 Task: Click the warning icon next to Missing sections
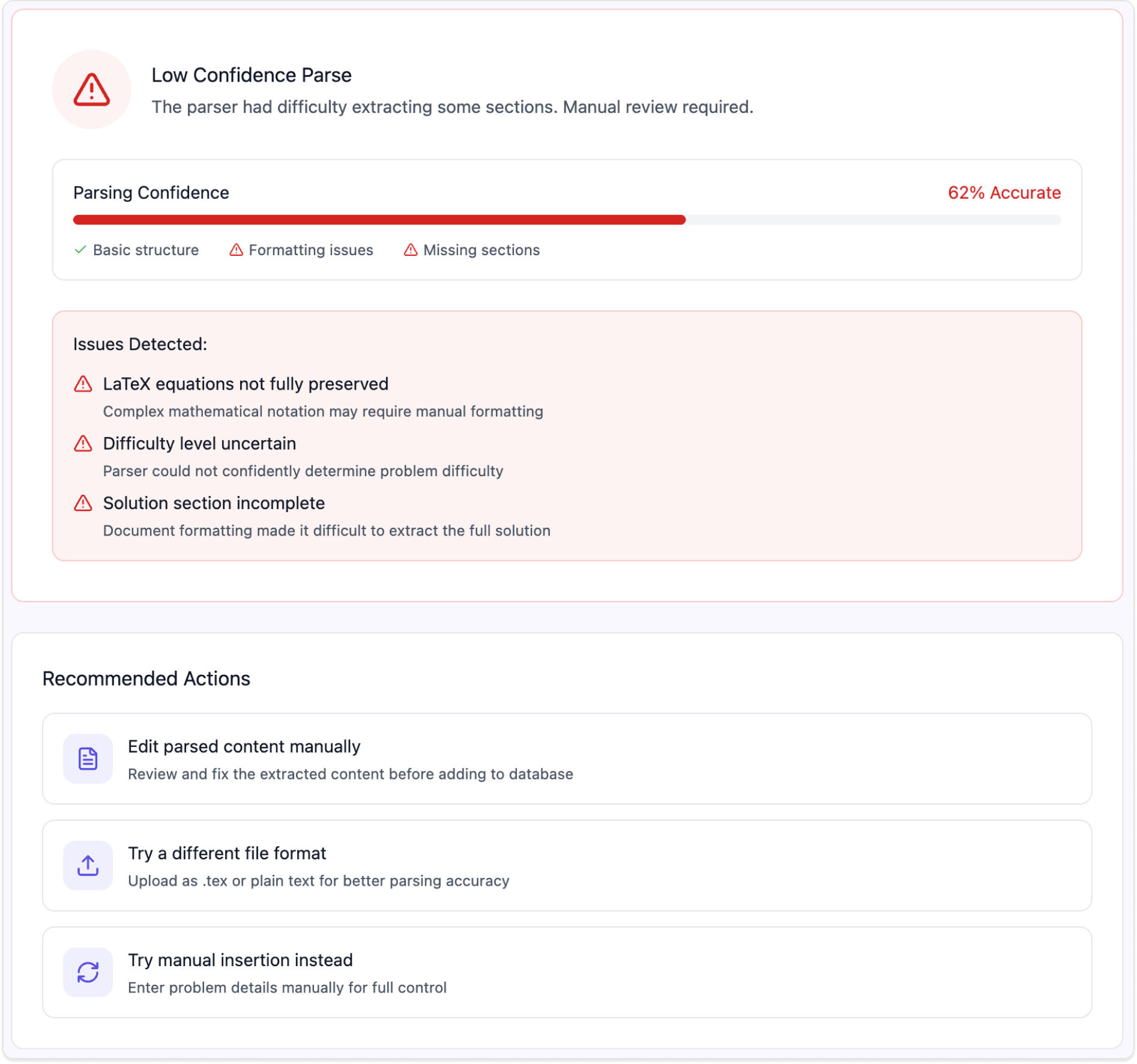[x=411, y=250]
